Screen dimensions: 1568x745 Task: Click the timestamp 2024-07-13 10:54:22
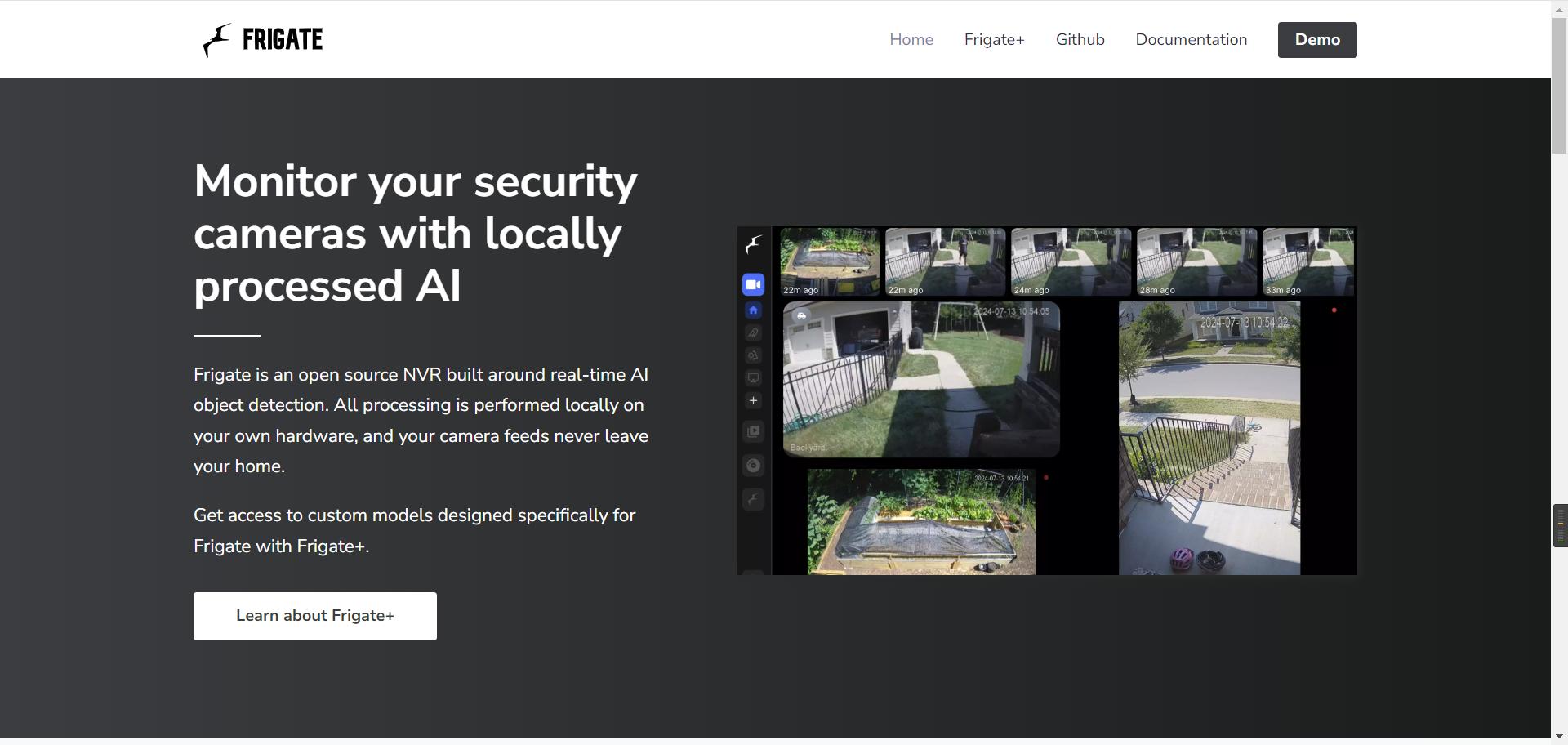(1244, 323)
